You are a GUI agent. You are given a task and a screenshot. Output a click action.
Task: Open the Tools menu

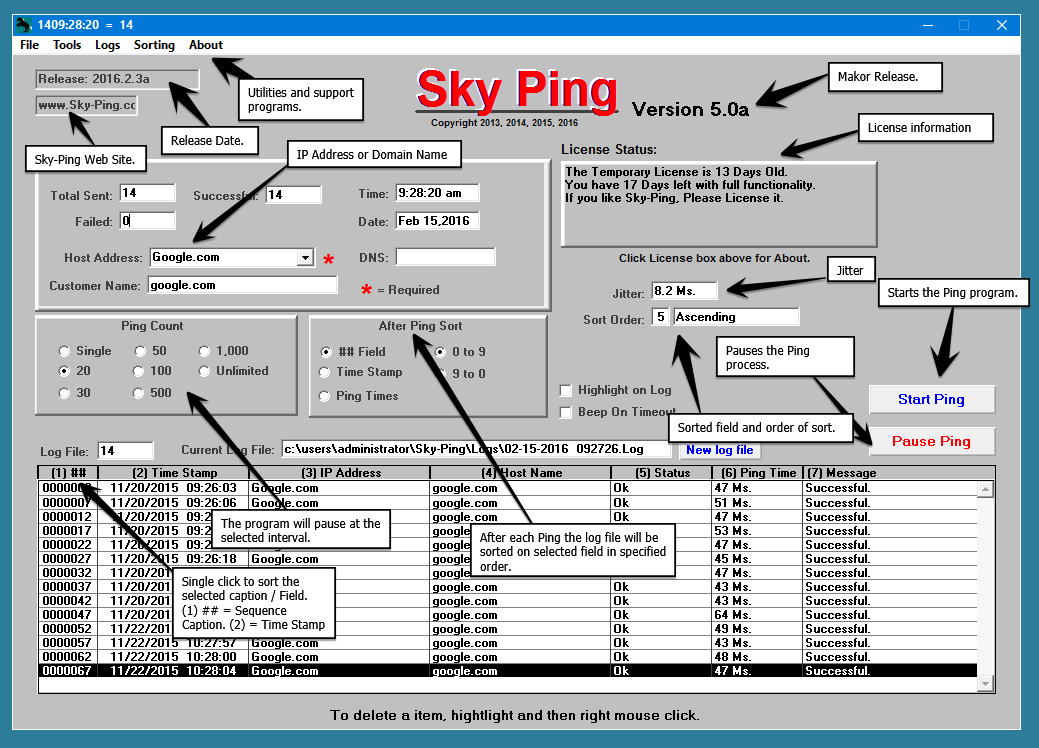[x=67, y=45]
